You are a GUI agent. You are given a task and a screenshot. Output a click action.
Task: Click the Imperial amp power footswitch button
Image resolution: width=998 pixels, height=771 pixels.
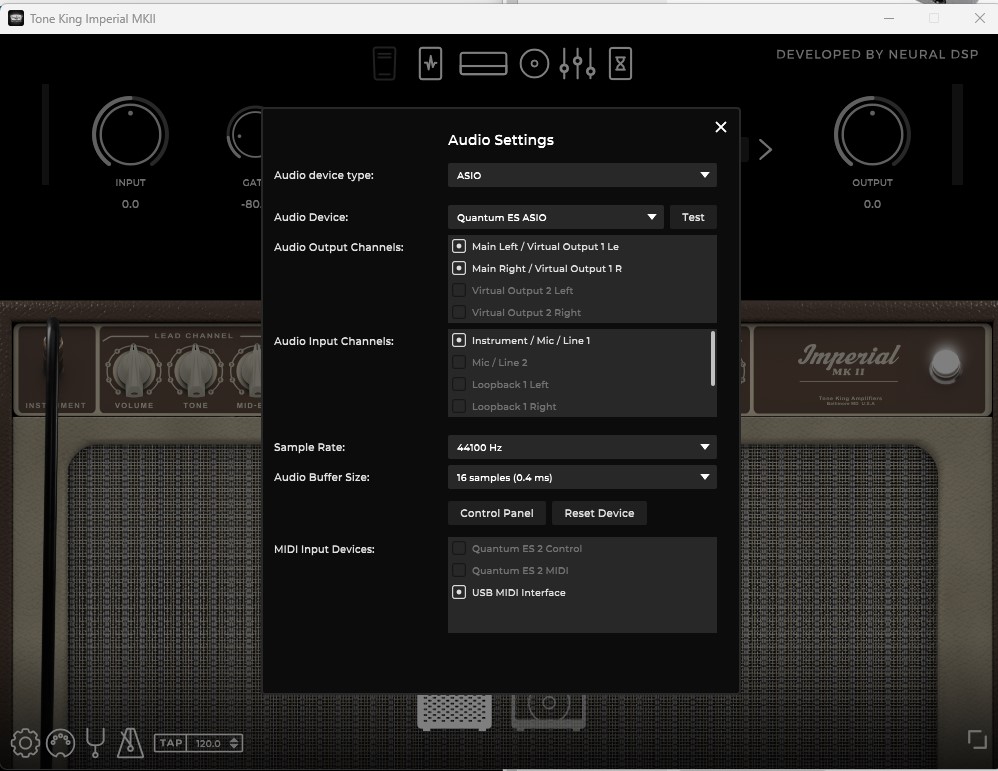(945, 366)
